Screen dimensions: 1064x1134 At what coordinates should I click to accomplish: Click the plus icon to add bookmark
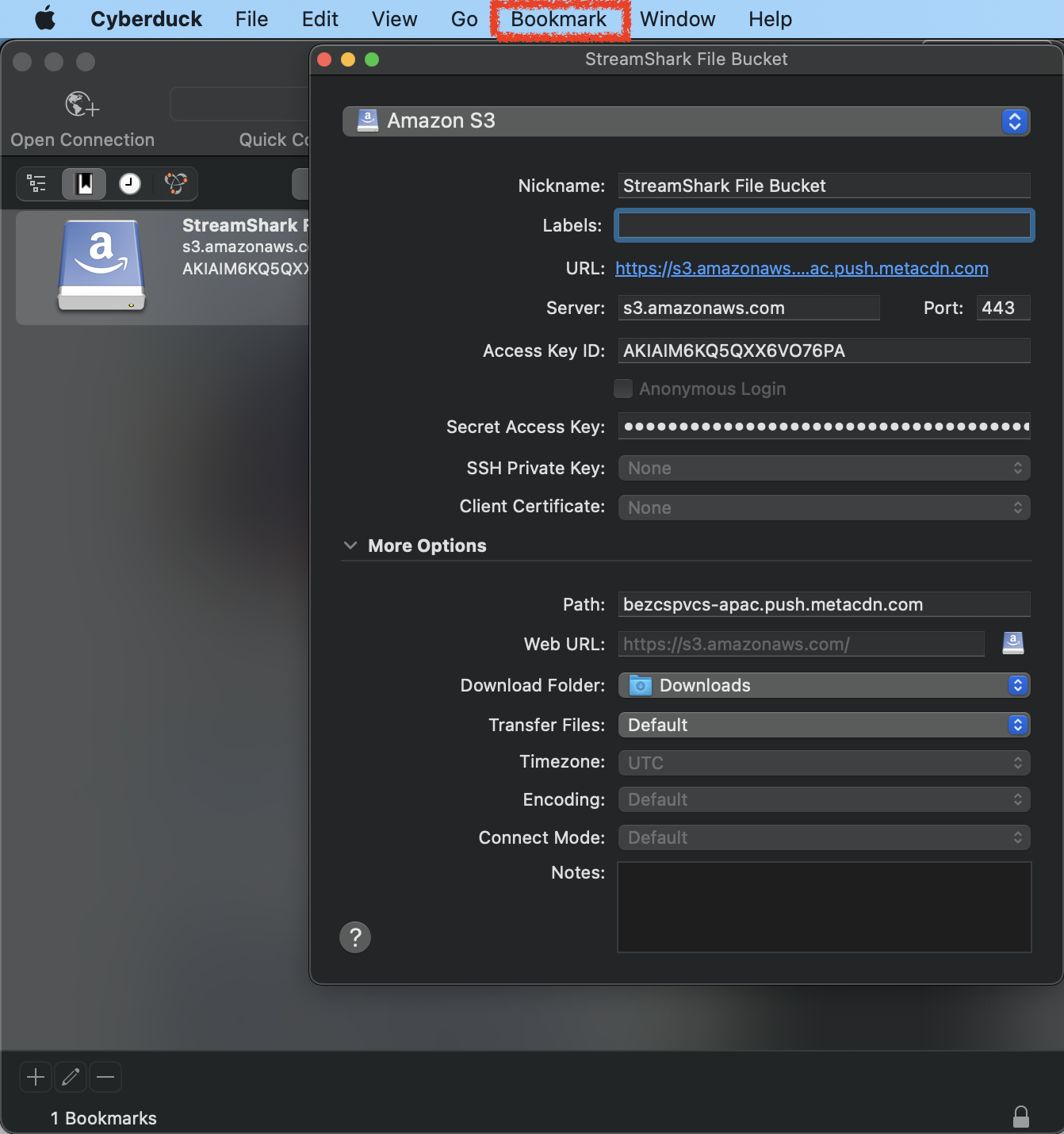pos(36,1077)
